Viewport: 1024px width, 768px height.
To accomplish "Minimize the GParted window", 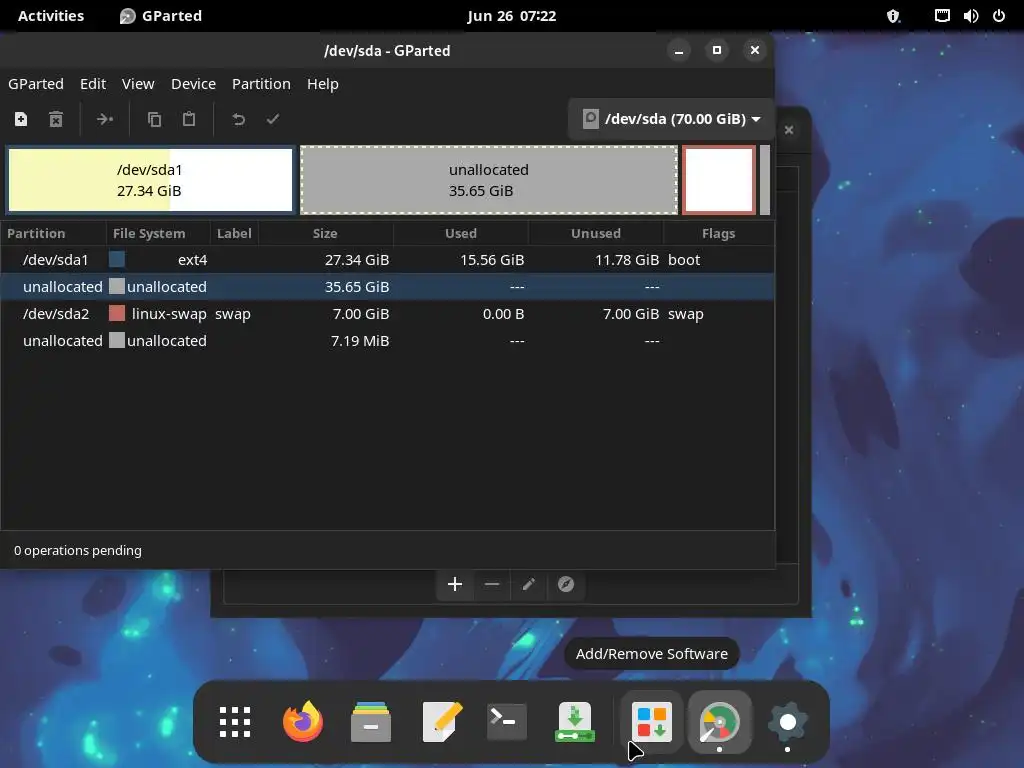I will (x=679, y=50).
